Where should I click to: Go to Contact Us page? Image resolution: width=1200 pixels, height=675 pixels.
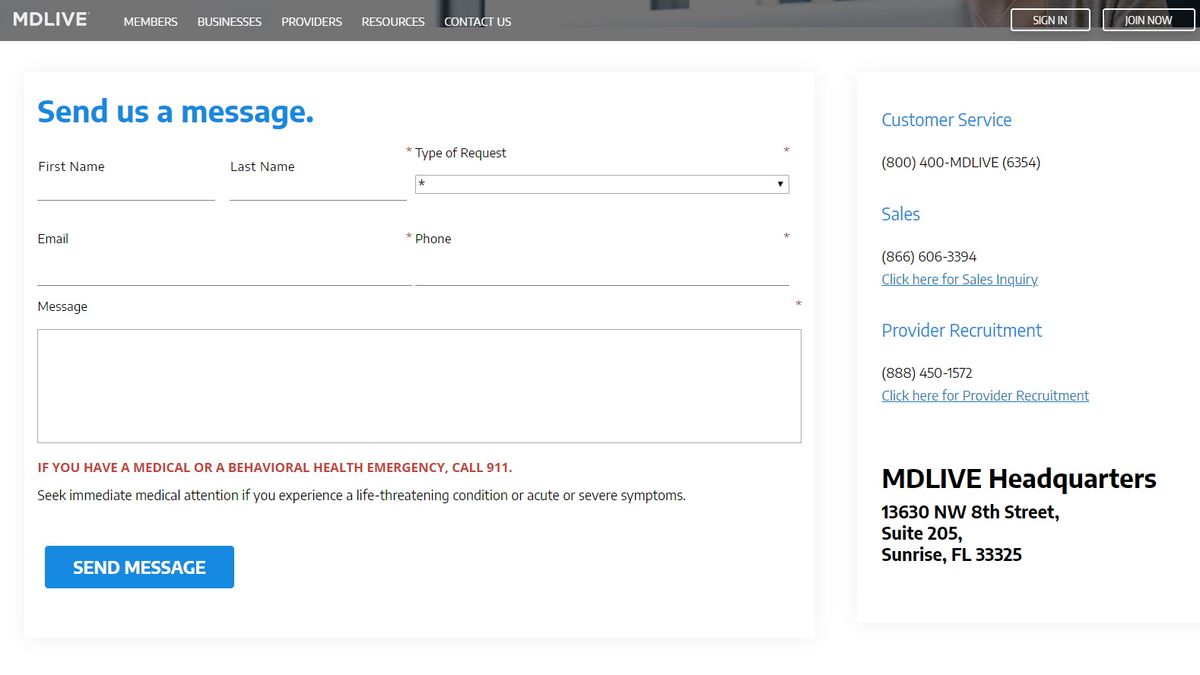click(477, 21)
